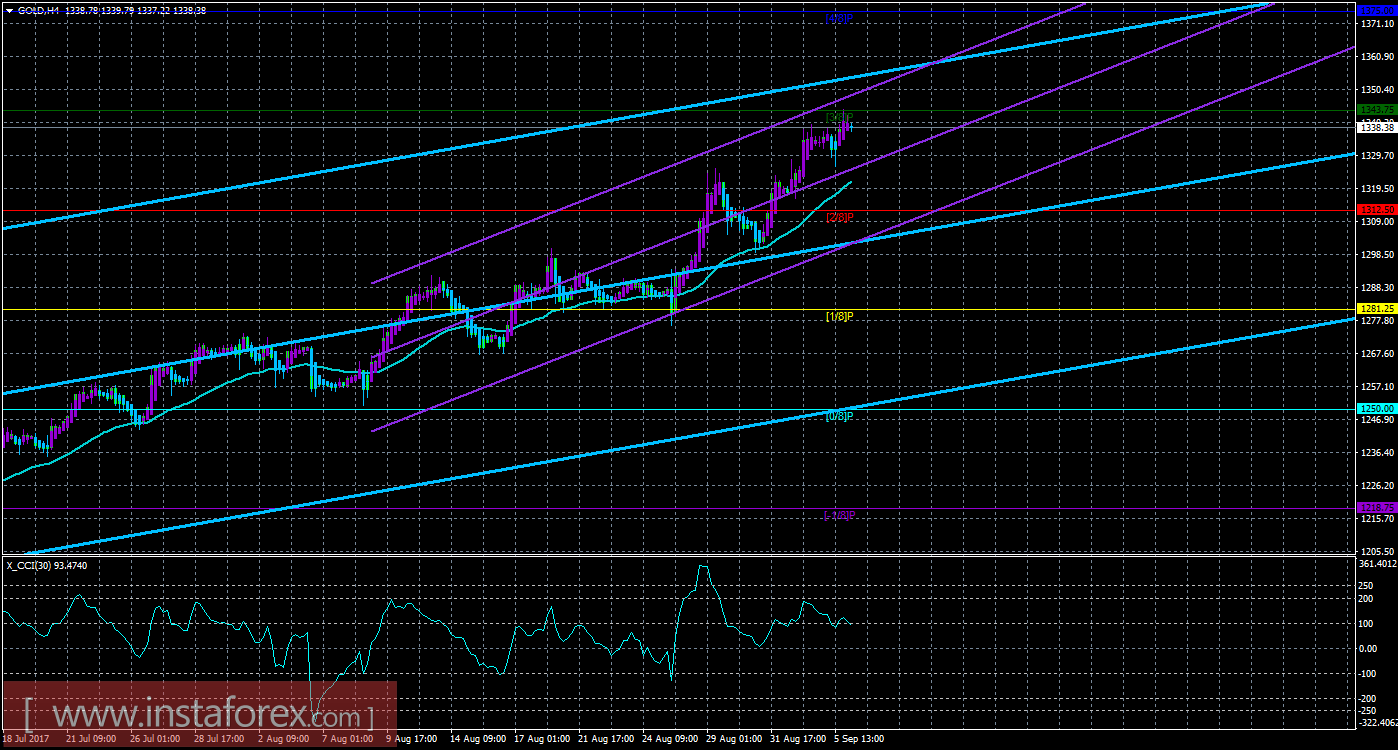1398x750 pixels.
Task: Click the current price label 1338.38
Action: point(1376,127)
